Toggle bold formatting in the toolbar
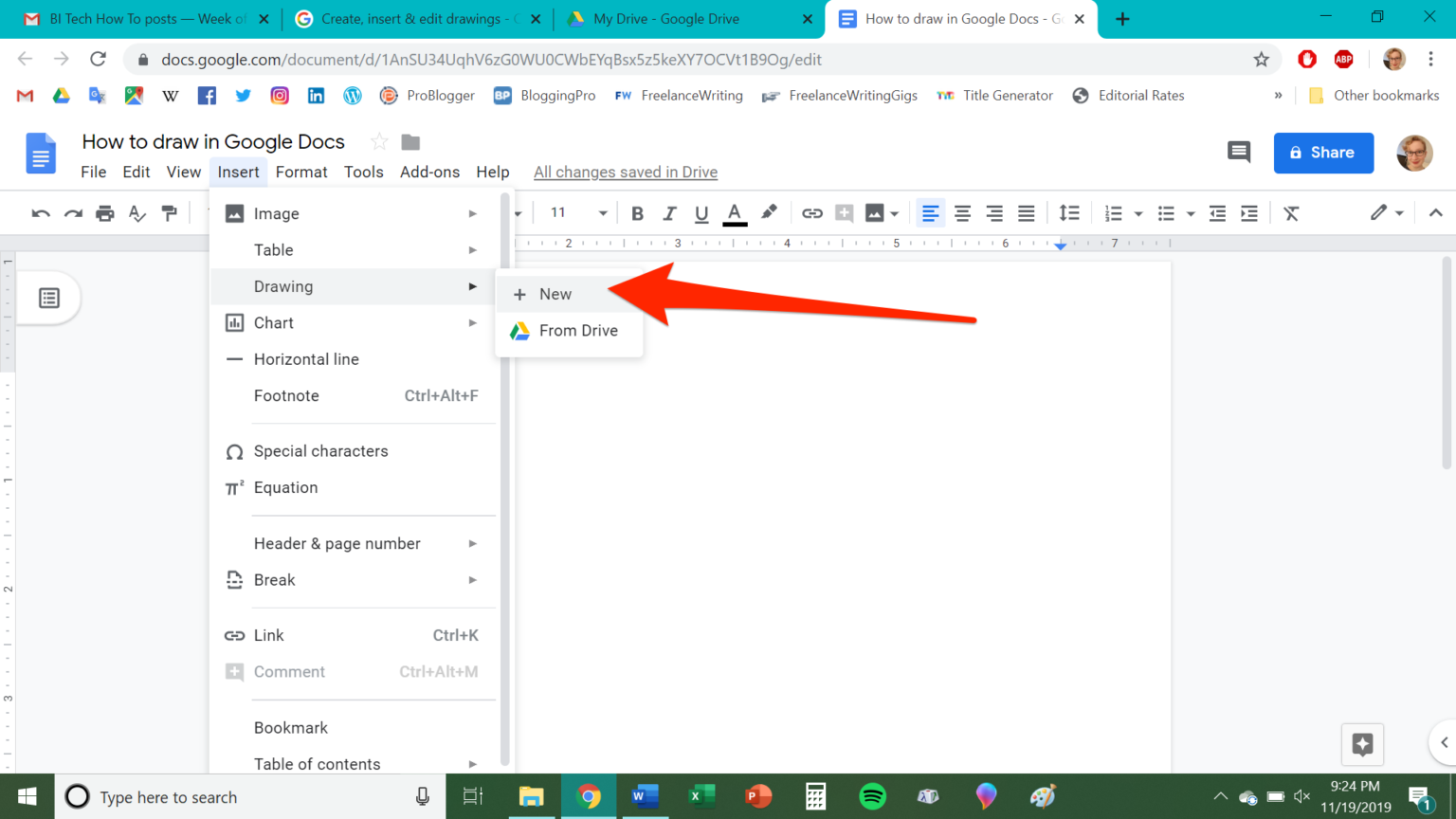The width and height of the screenshot is (1456, 819). pos(637,212)
